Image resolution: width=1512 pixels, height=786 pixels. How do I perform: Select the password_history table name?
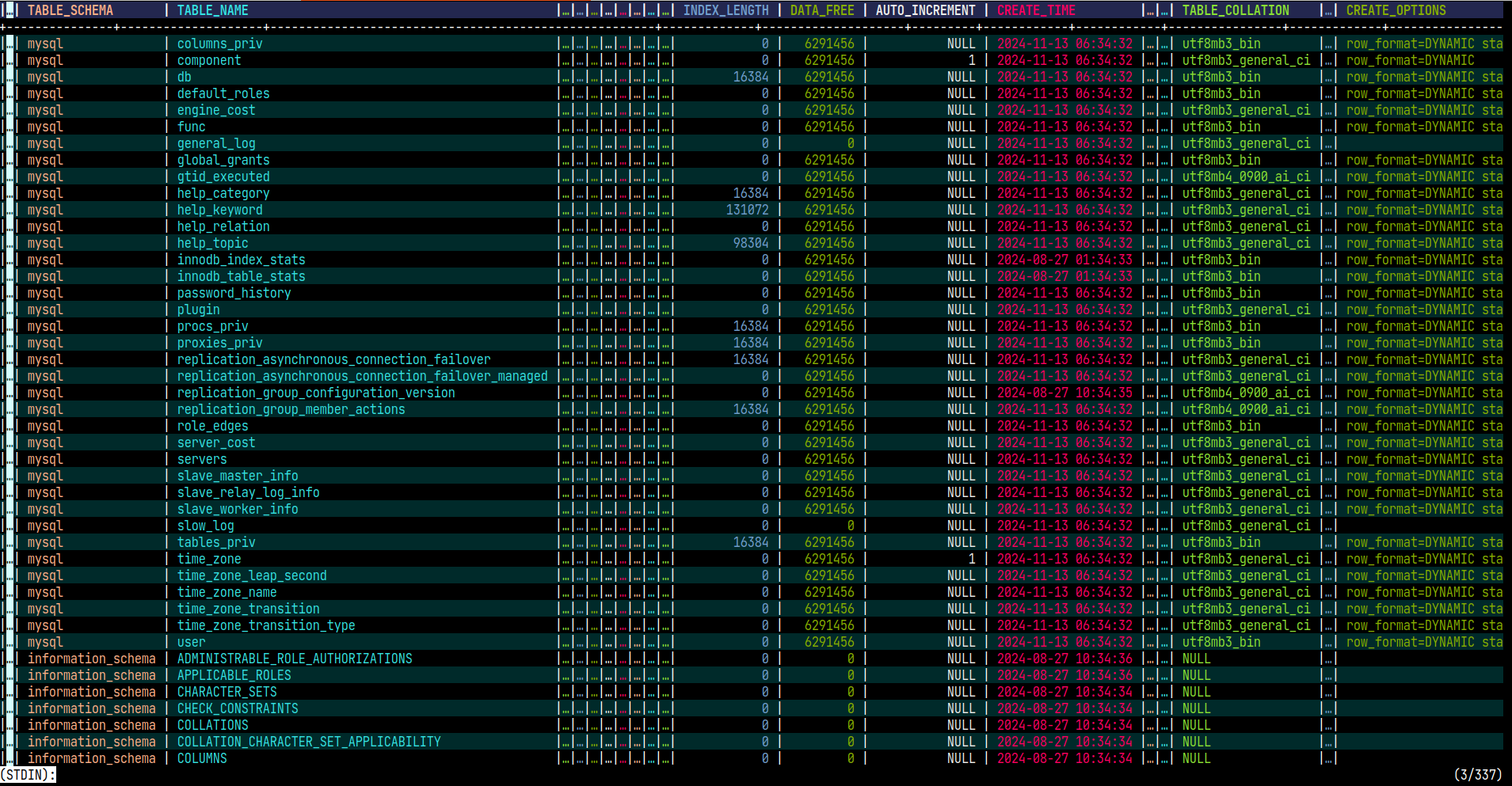pyautogui.click(x=234, y=293)
